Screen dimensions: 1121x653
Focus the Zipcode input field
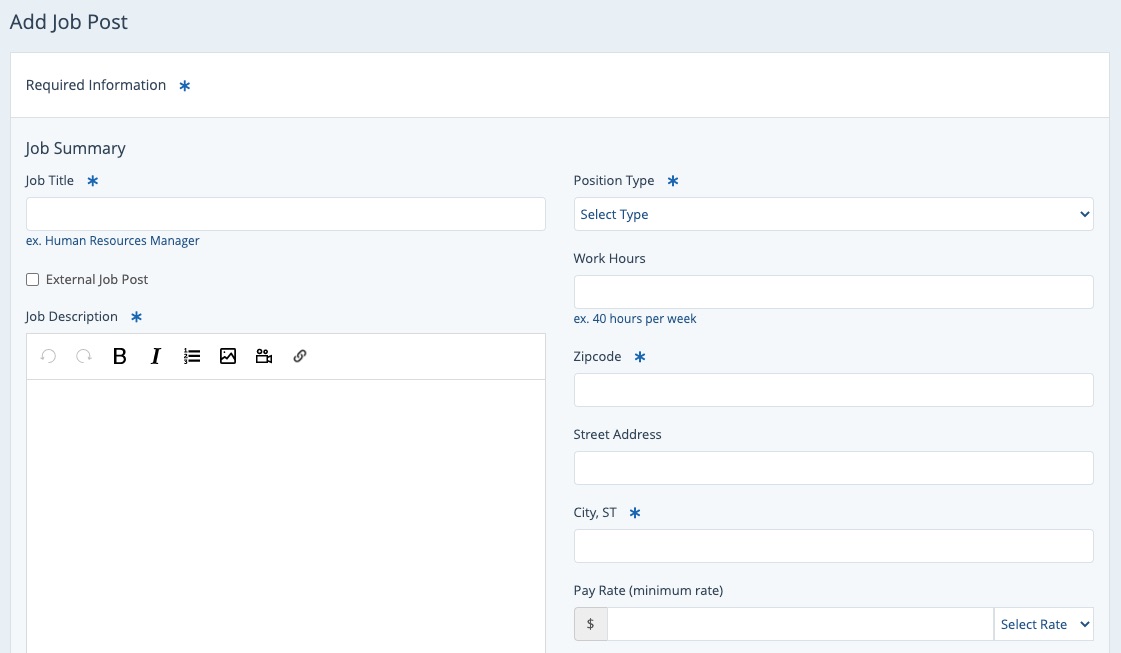click(x=833, y=390)
